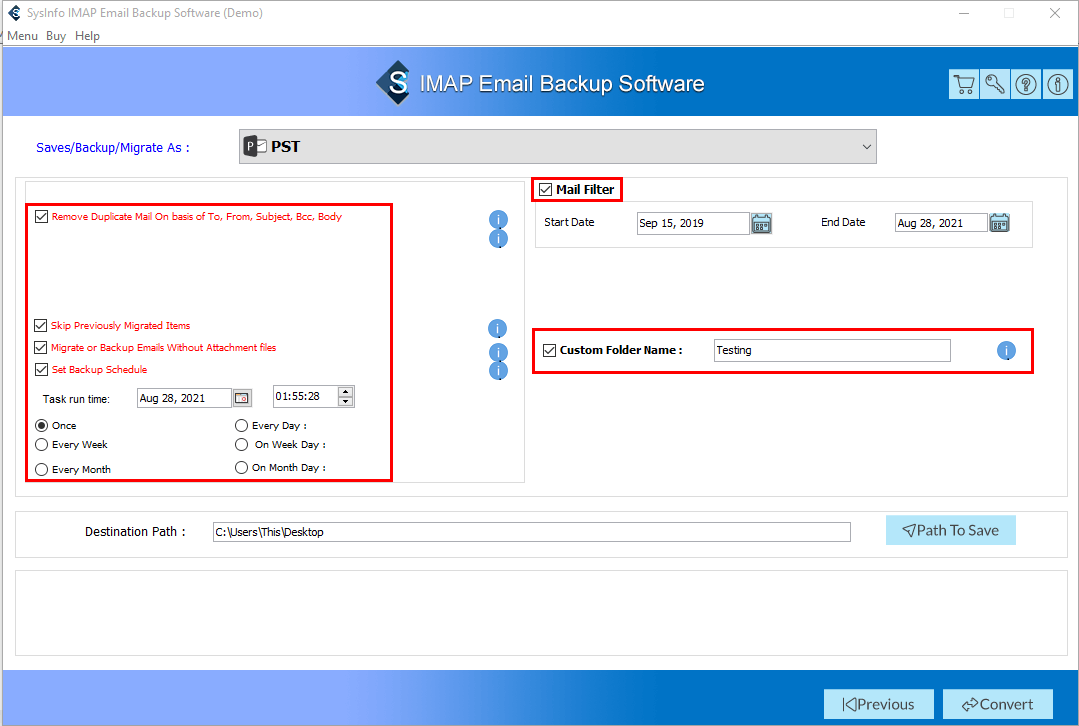Viewport: 1079px width, 726px height.
Task: Open Task run time calendar icon
Action: pyautogui.click(x=242, y=398)
